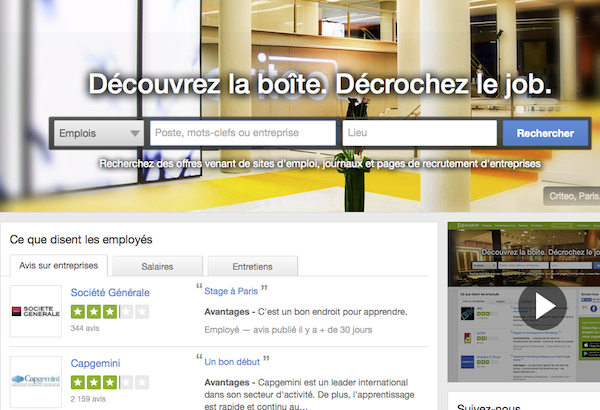Image resolution: width=600 pixels, height=410 pixels.
Task: Focus the Poste, mots-clefs ou entreprise field
Action: 243,133
